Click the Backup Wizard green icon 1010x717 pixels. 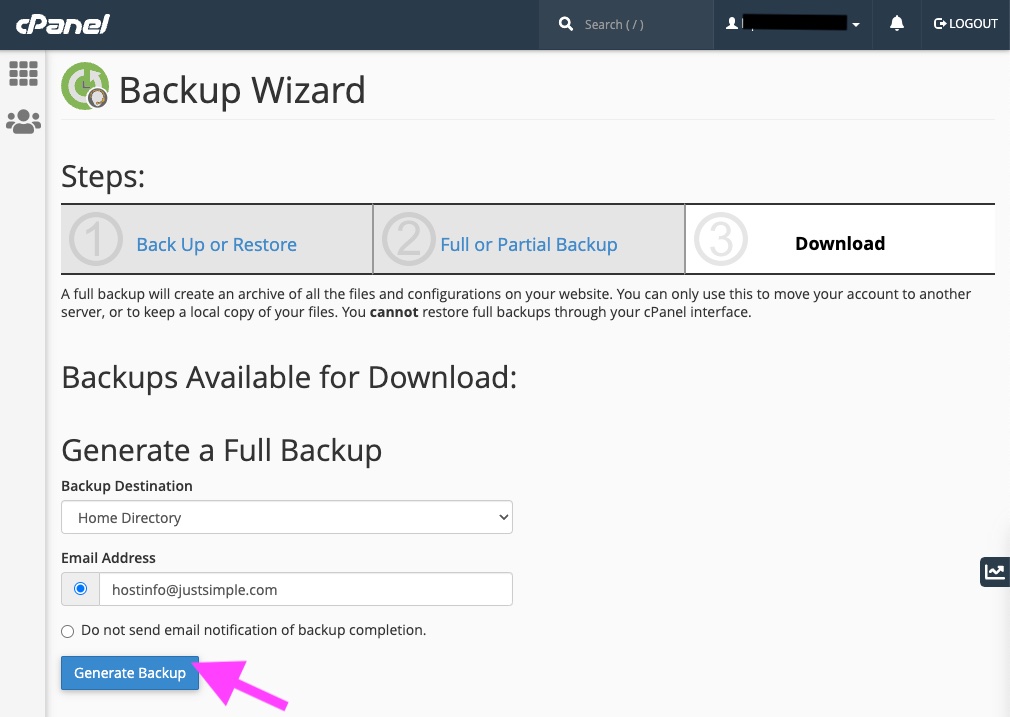click(84, 86)
